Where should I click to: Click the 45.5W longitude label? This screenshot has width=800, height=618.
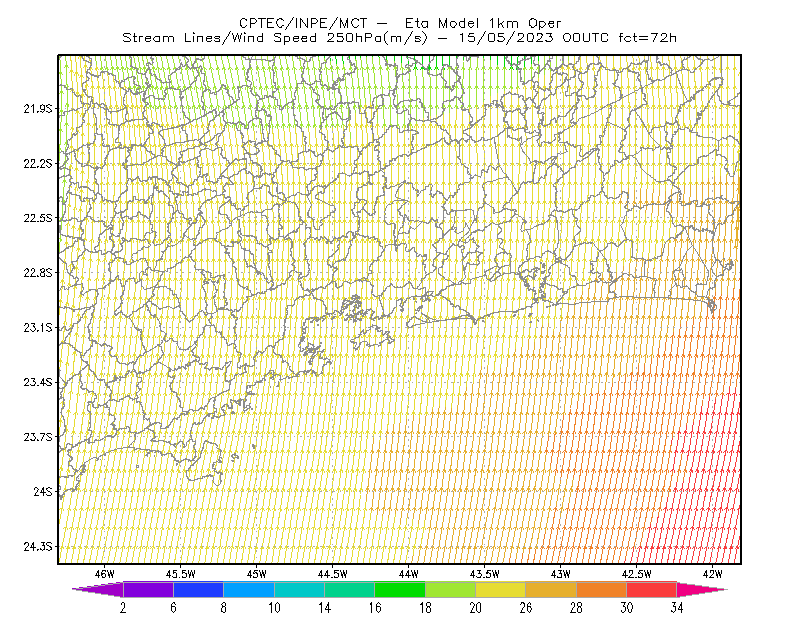coord(181,574)
